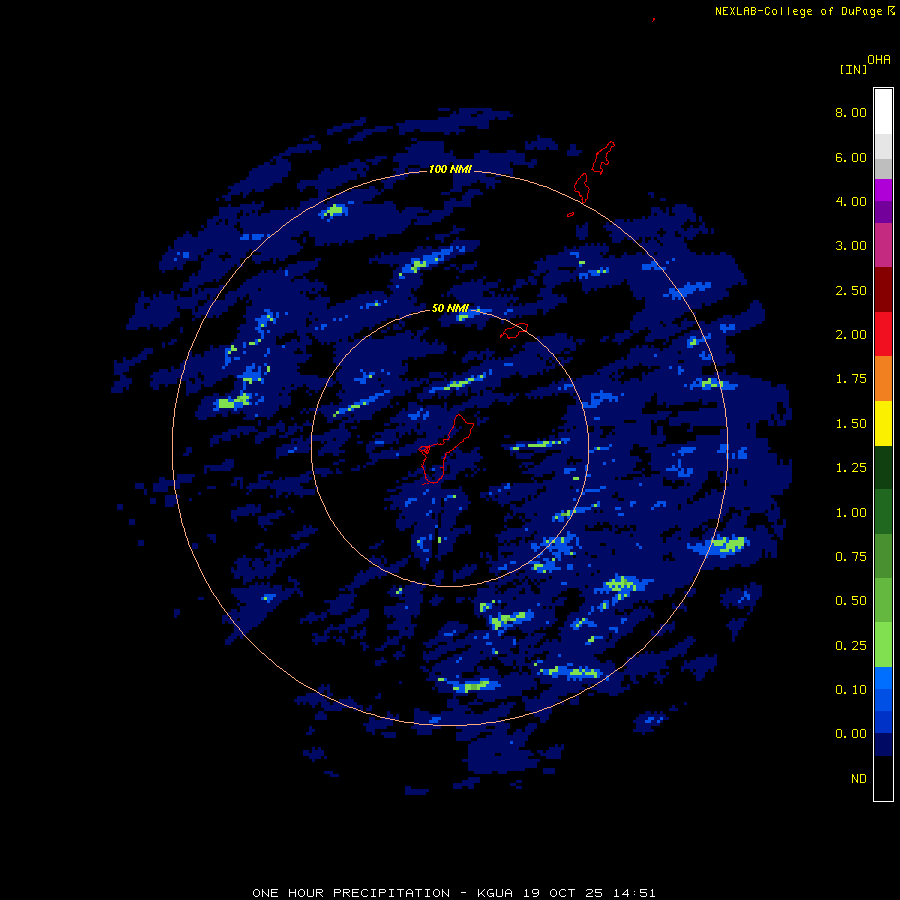The height and width of the screenshot is (900, 900).
Task: Click the orange swatch in the legend bar
Action: (x=883, y=379)
